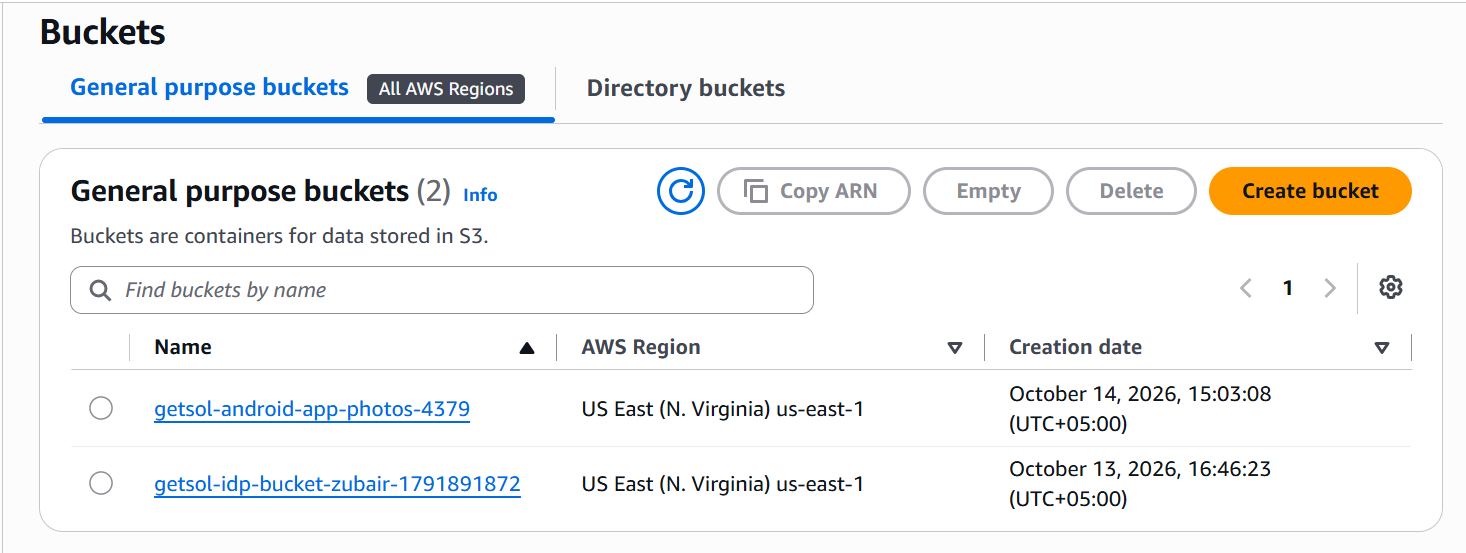Screen dimensions: 1466x553
Task: Sort by Name ascending arrow
Action: click(527, 348)
